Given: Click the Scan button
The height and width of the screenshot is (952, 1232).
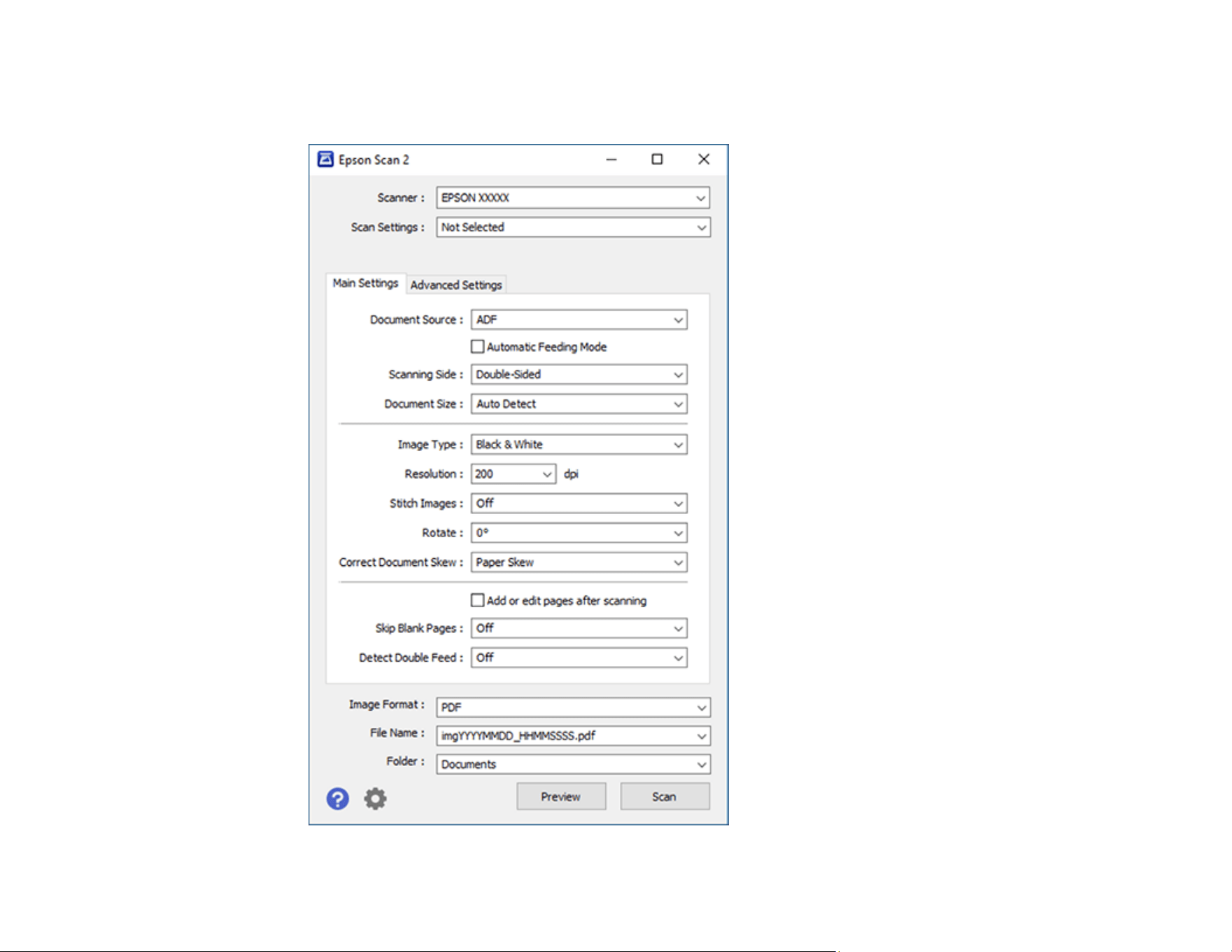Looking at the screenshot, I should (665, 797).
